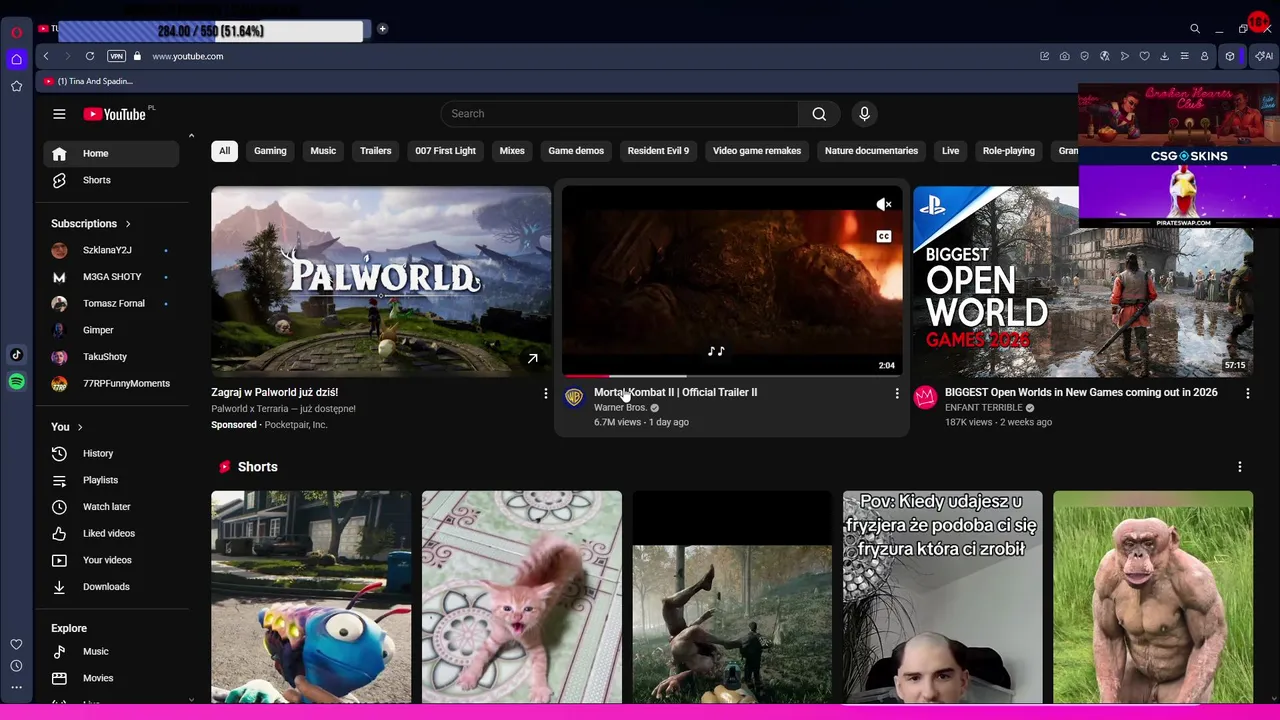This screenshot has height=720, width=1280.
Task: Open options menu for Palworld ad
Action: pyautogui.click(x=546, y=394)
